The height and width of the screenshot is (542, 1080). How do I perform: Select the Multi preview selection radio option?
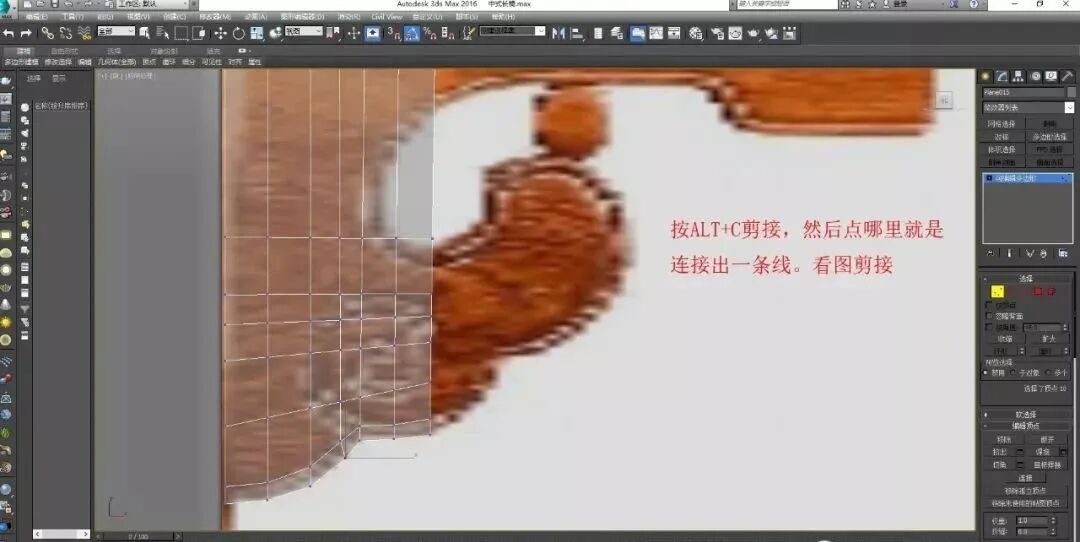[x=1047, y=373]
